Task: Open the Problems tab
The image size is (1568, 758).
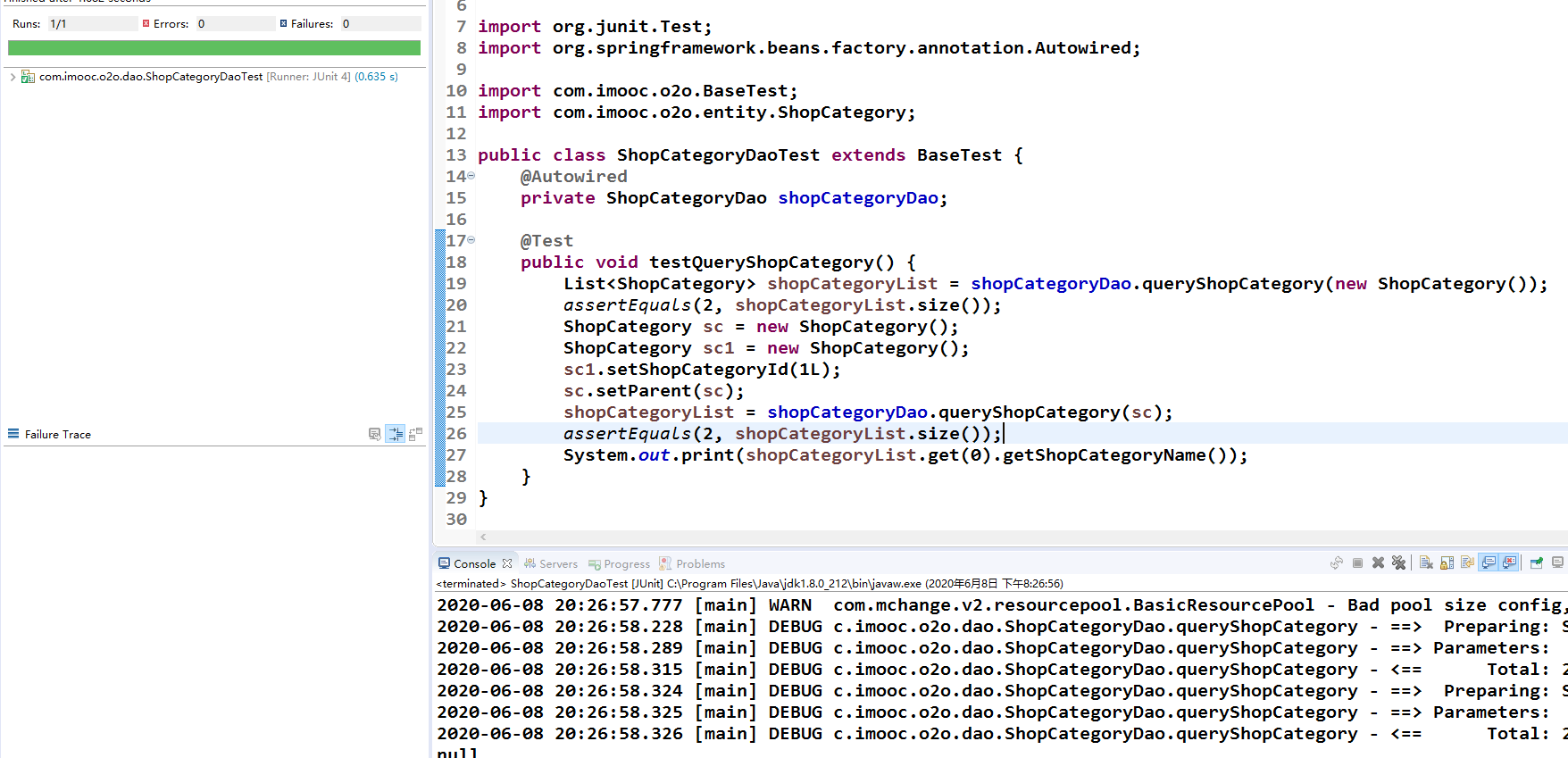Action: [692, 563]
